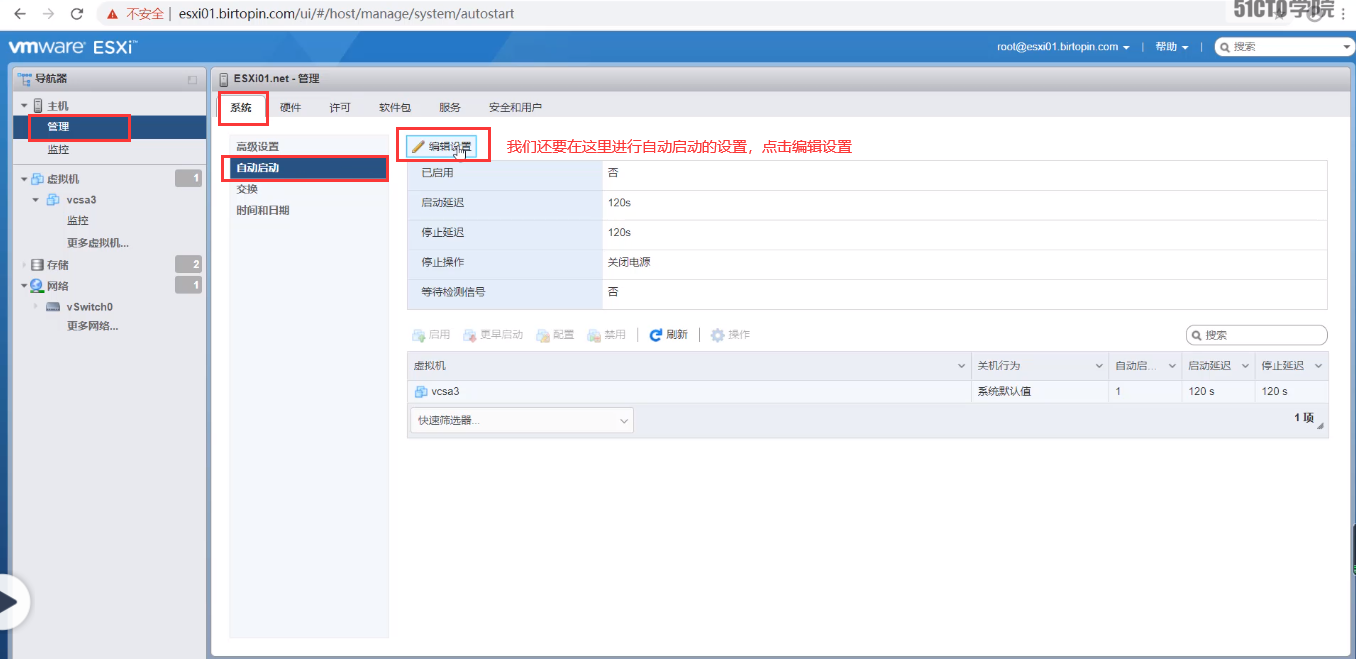Click the autostart table 搜索 field
Viewport: 1356px width, 659px height.
1257,335
